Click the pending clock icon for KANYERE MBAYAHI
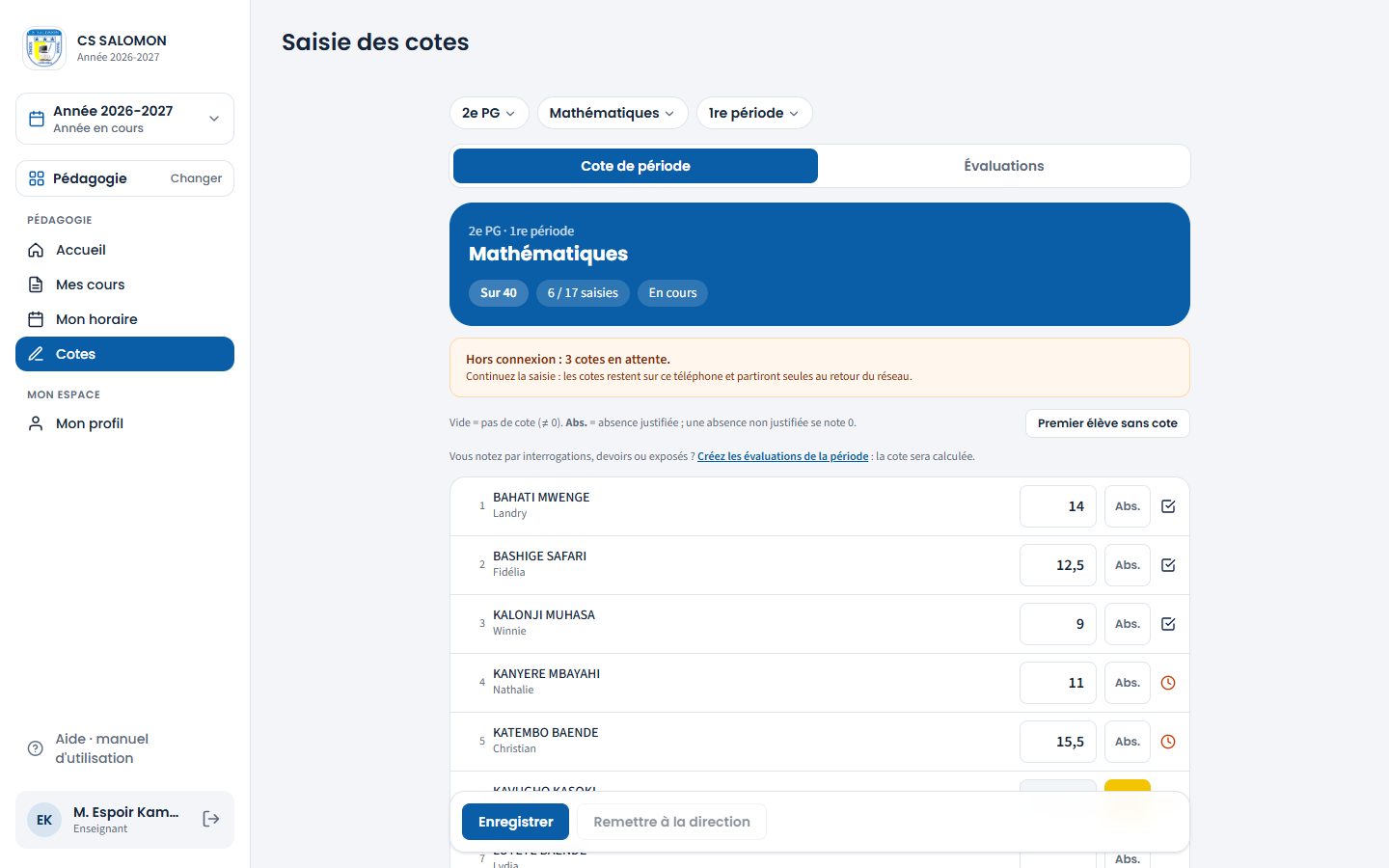The image size is (1389, 868). click(x=1168, y=683)
